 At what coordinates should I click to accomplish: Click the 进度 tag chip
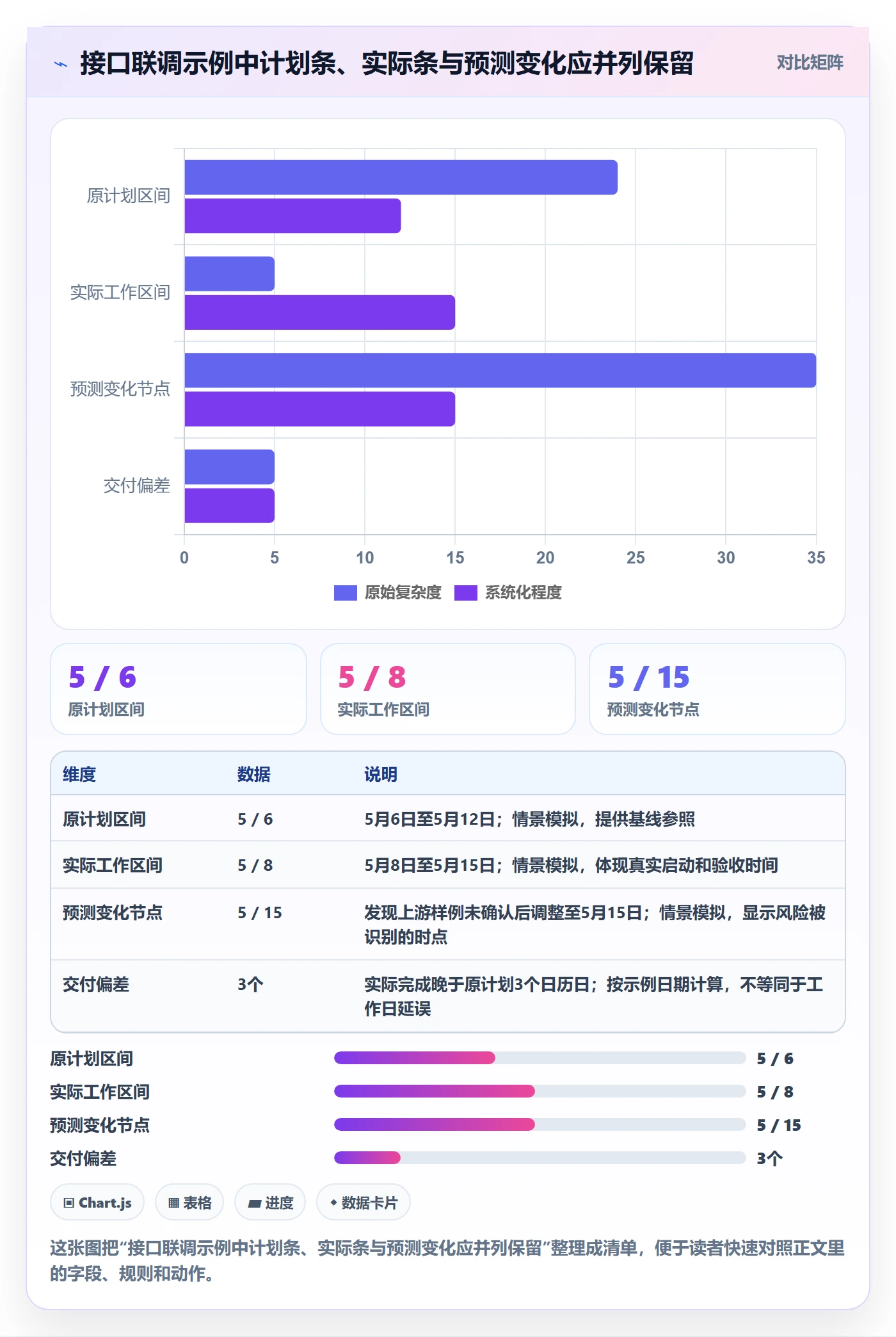coord(270,1203)
